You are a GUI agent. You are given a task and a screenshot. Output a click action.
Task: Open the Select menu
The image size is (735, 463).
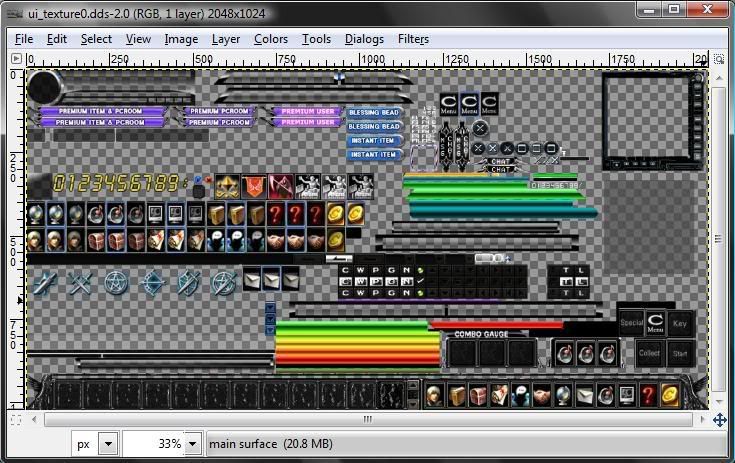[96, 39]
